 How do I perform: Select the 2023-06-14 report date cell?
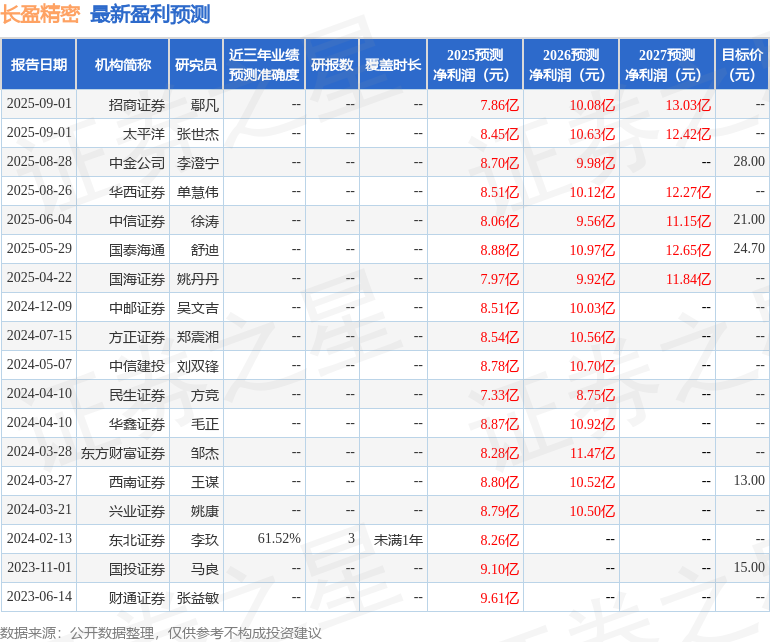(38, 596)
